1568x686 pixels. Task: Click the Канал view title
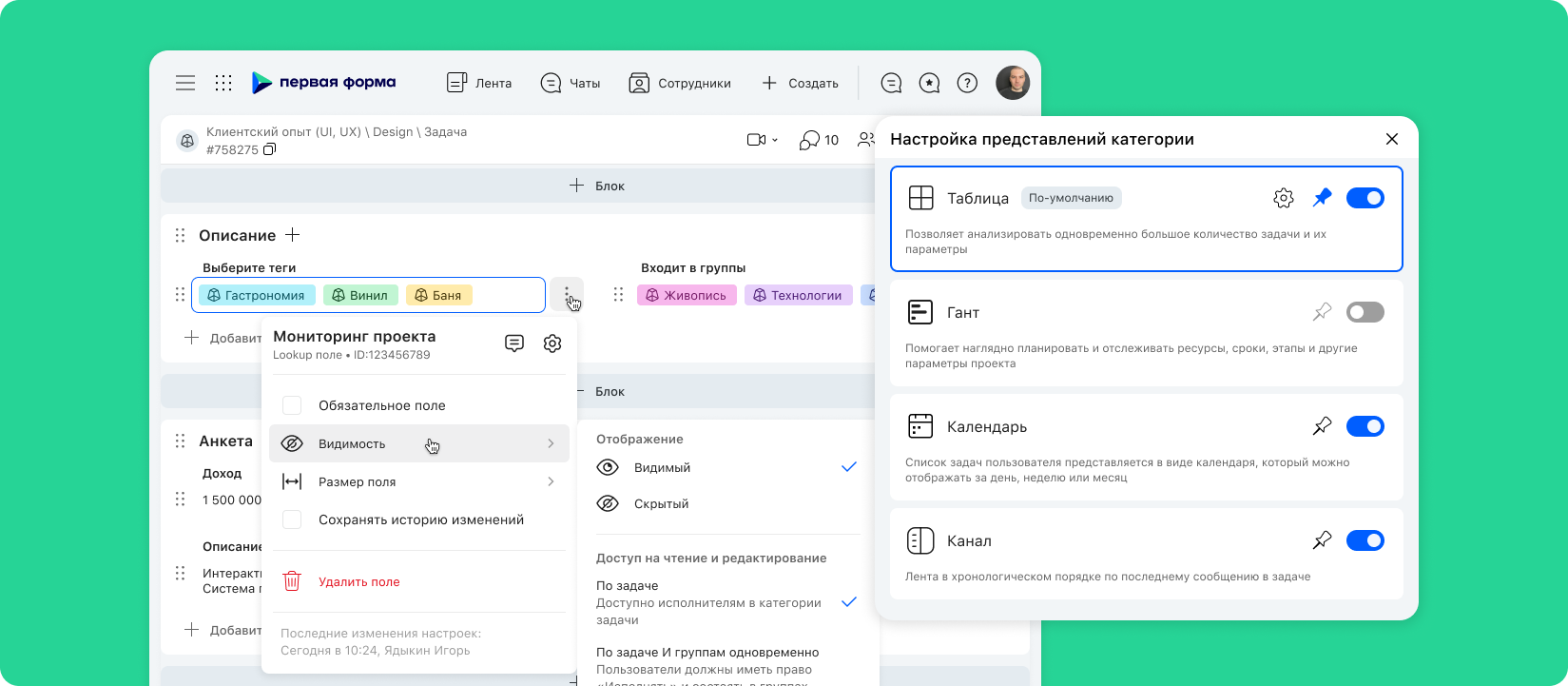(969, 540)
